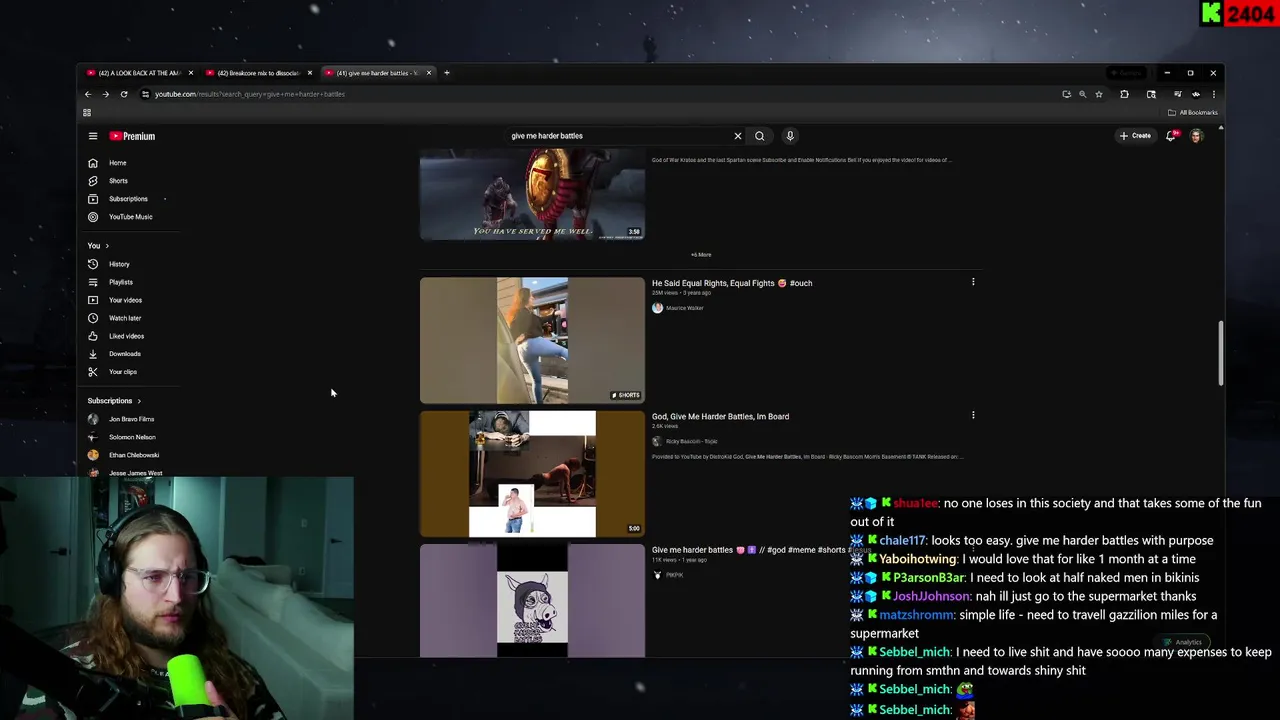Image resolution: width=1280 pixels, height=720 pixels.
Task: Visit Maurice Walker channel
Action: coord(685,308)
